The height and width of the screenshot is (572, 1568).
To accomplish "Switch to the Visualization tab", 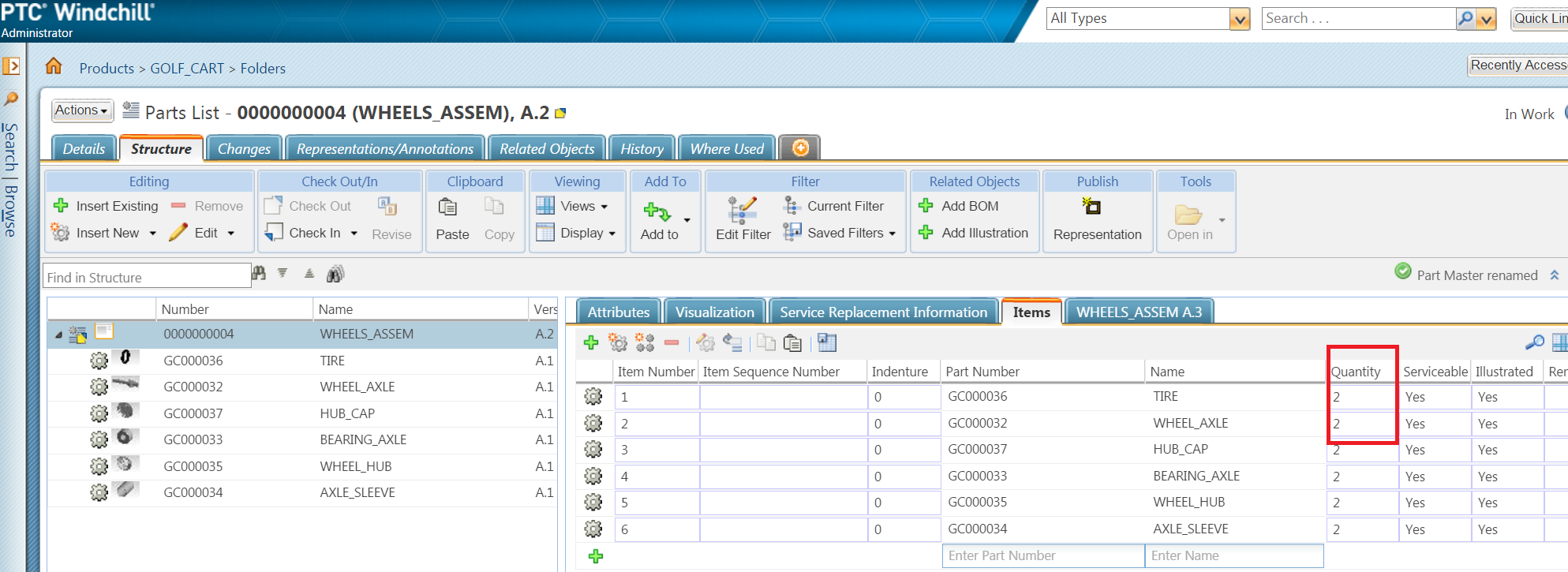I will pyautogui.click(x=715, y=312).
